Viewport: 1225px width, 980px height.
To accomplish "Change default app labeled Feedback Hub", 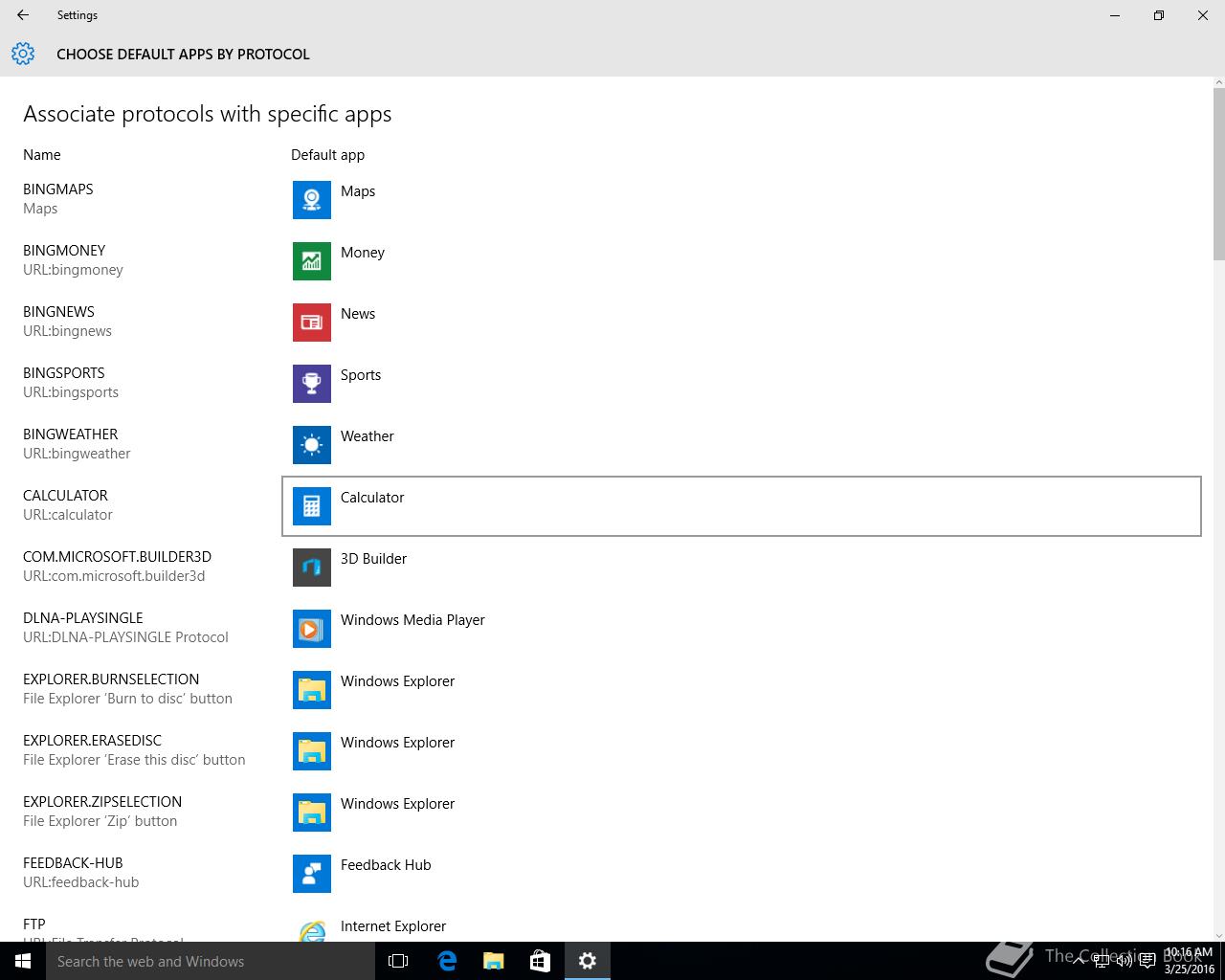I will [x=742, y=874].
